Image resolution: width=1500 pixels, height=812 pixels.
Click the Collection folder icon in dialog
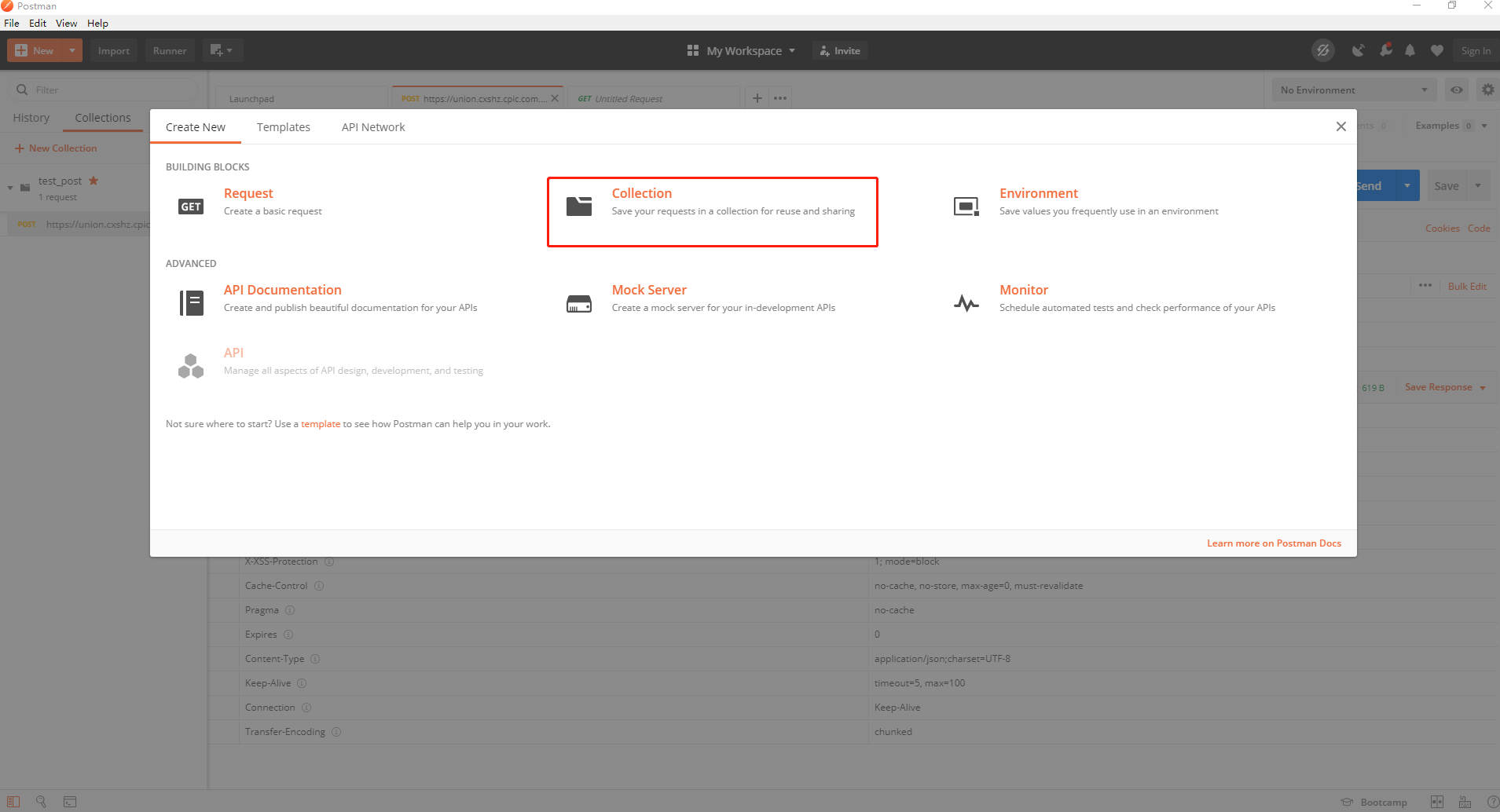[579, 206]
